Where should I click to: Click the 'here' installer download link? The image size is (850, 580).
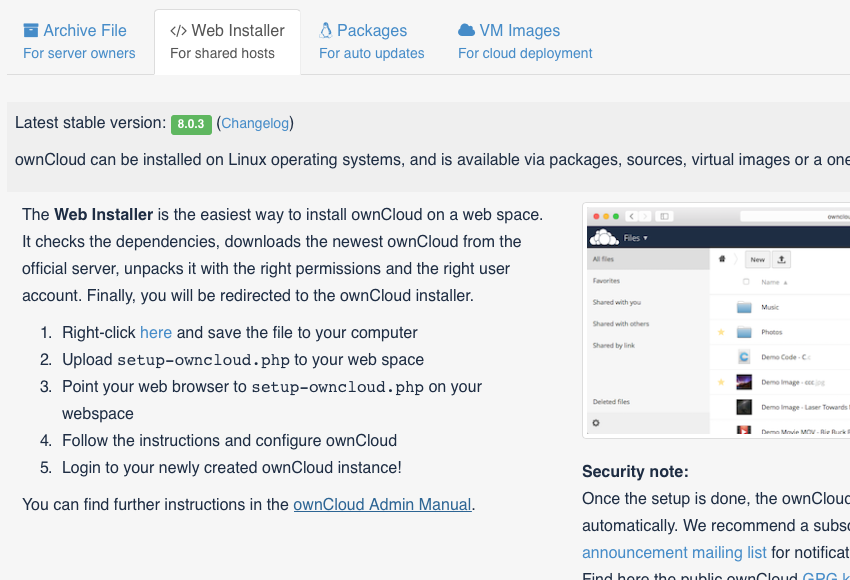coord(156,332)
